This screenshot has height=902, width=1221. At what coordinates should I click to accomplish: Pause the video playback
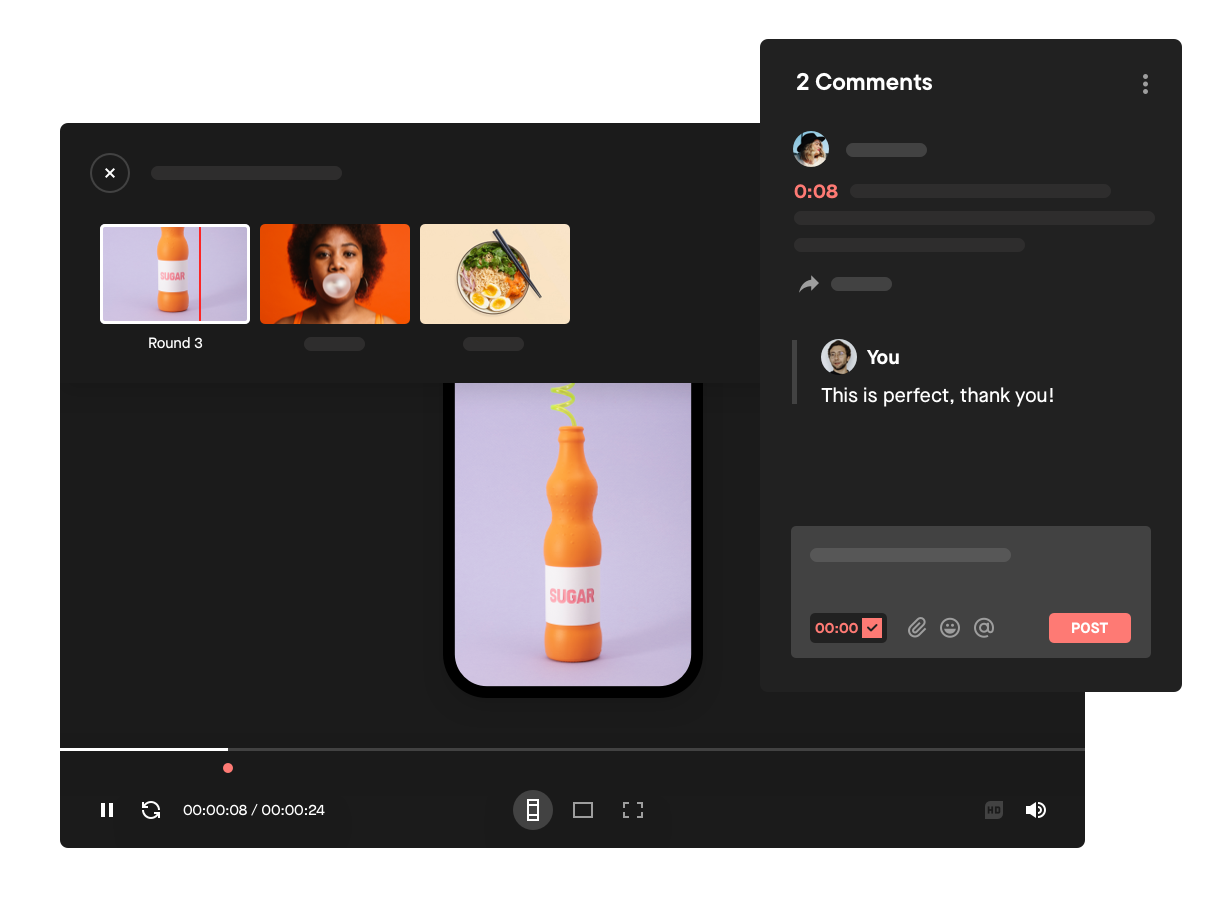[107, 810]
